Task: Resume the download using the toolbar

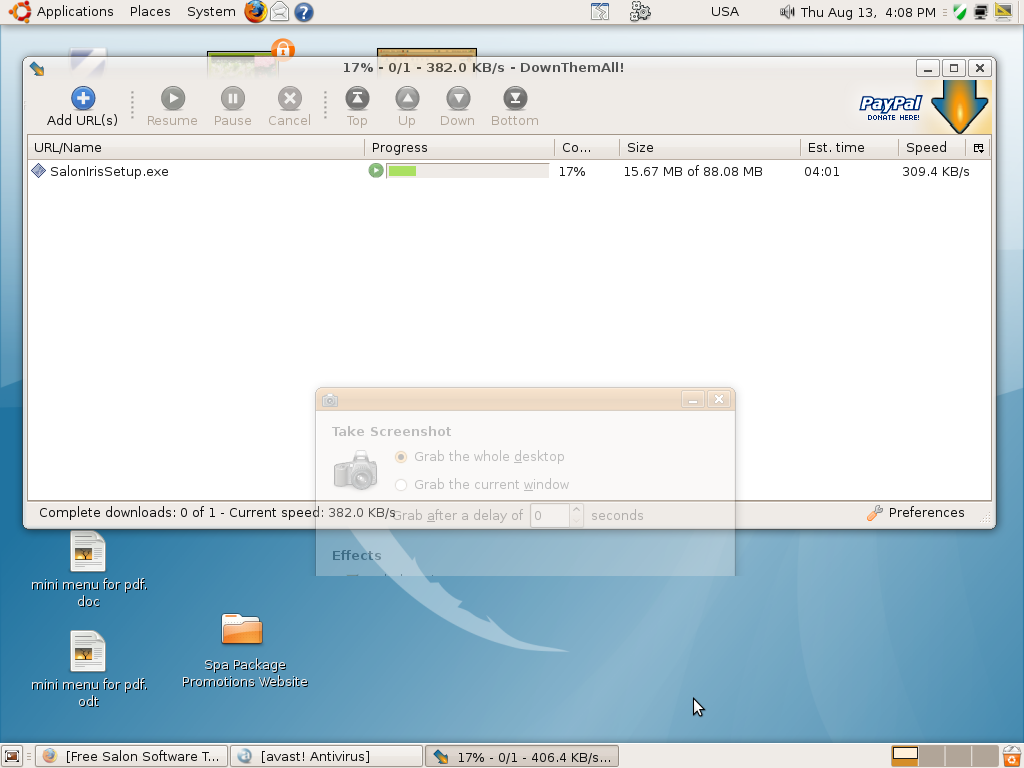Action: pos(172,107)
